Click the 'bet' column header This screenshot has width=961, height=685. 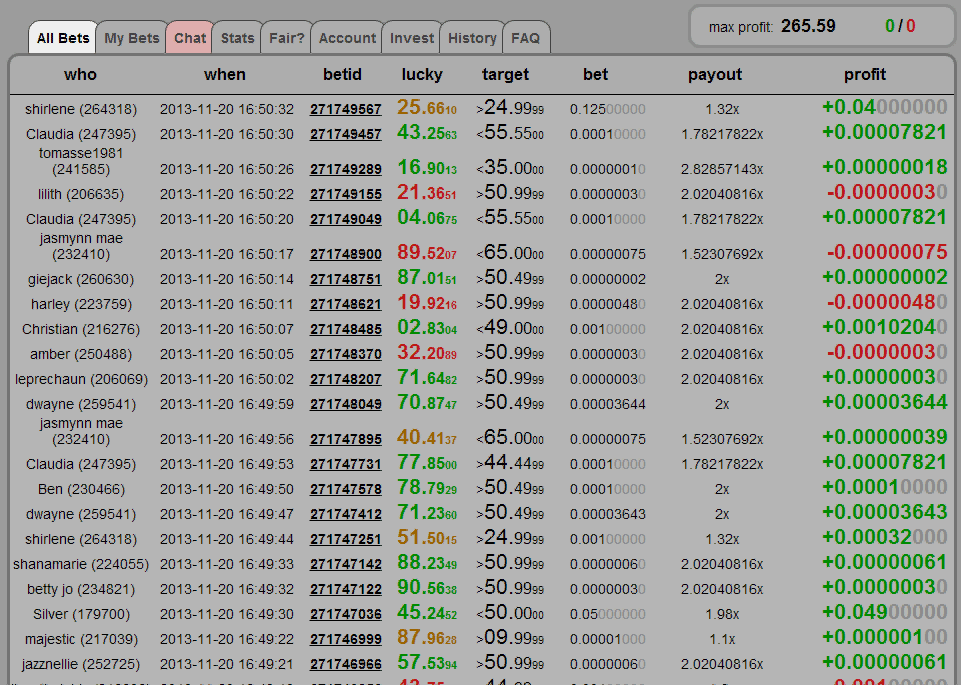(595, 75)
